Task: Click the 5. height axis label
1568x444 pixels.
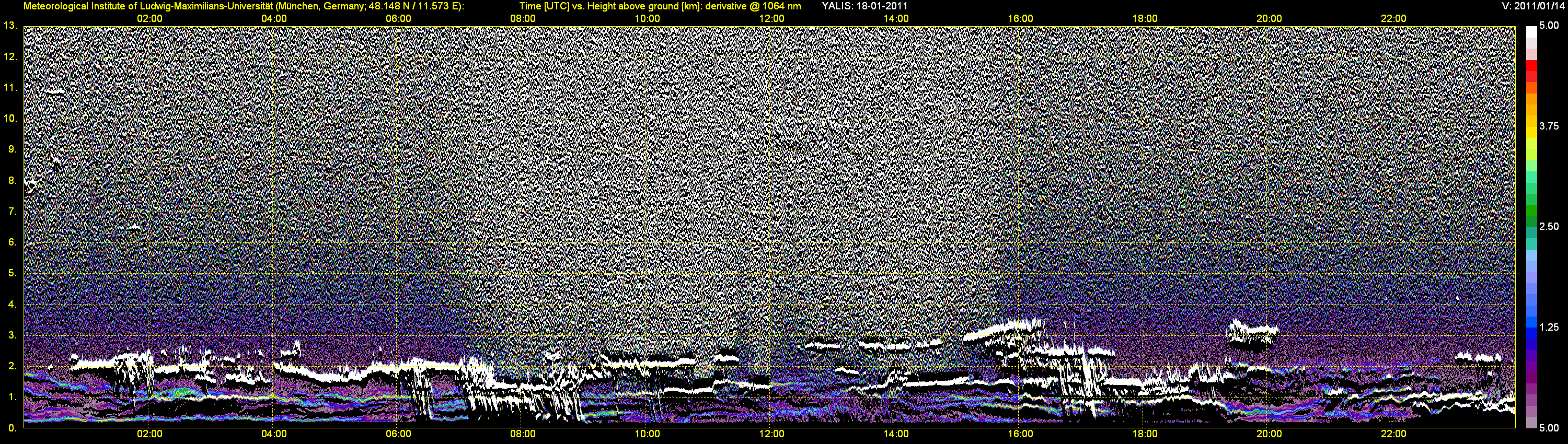Action: 12,273
